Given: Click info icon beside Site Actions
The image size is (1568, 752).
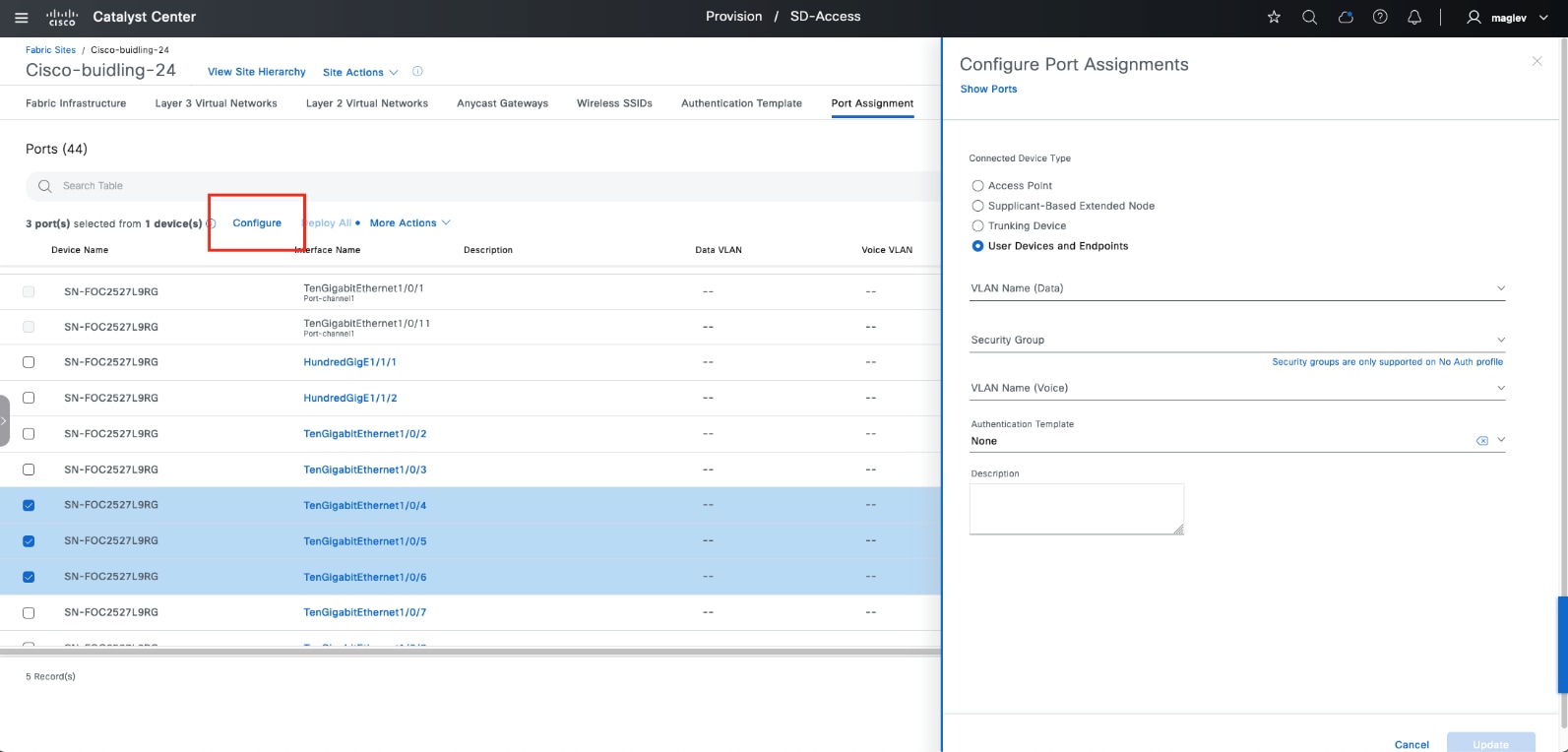Looking at the screenshot, I should point(417,72).
